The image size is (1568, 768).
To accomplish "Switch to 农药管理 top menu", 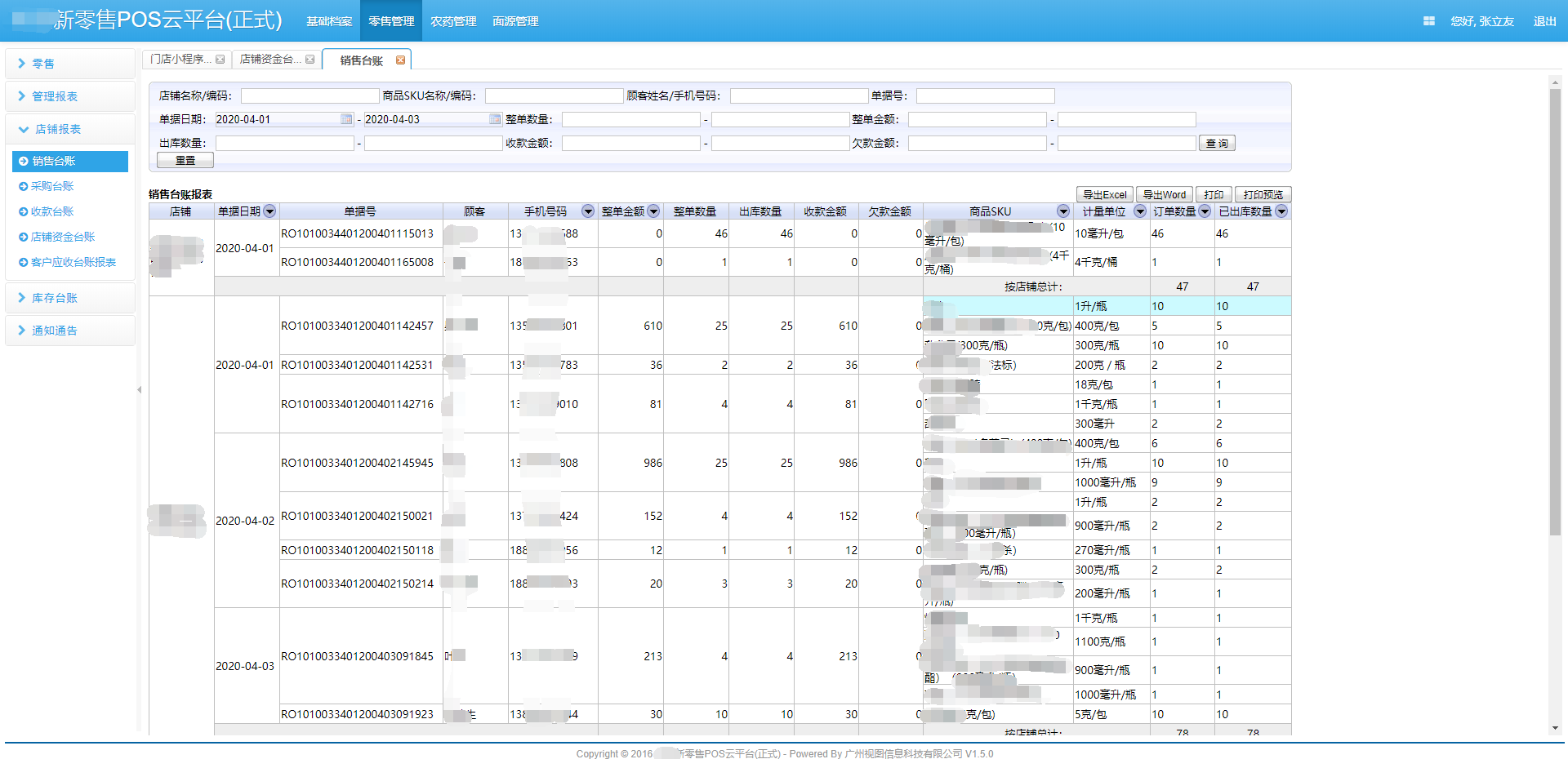I will click(453, 21).
